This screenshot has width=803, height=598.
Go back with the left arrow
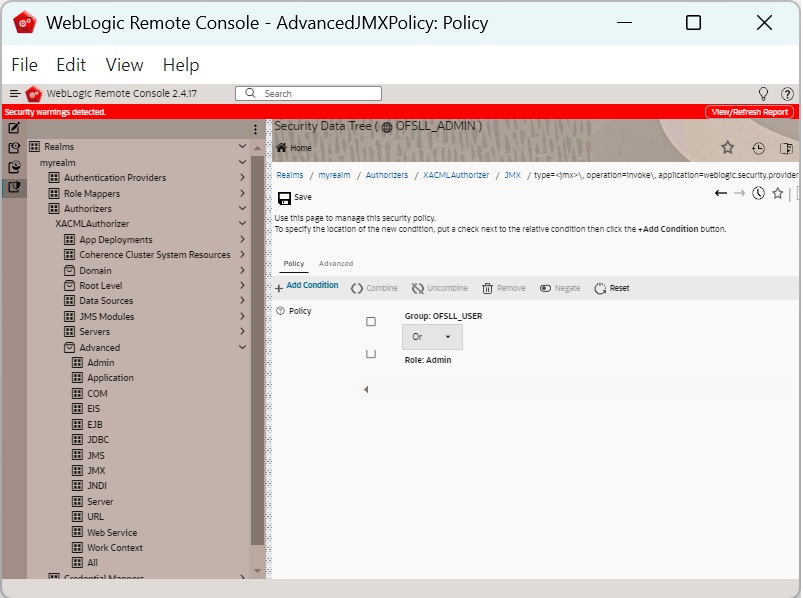(x=721, y=193)
